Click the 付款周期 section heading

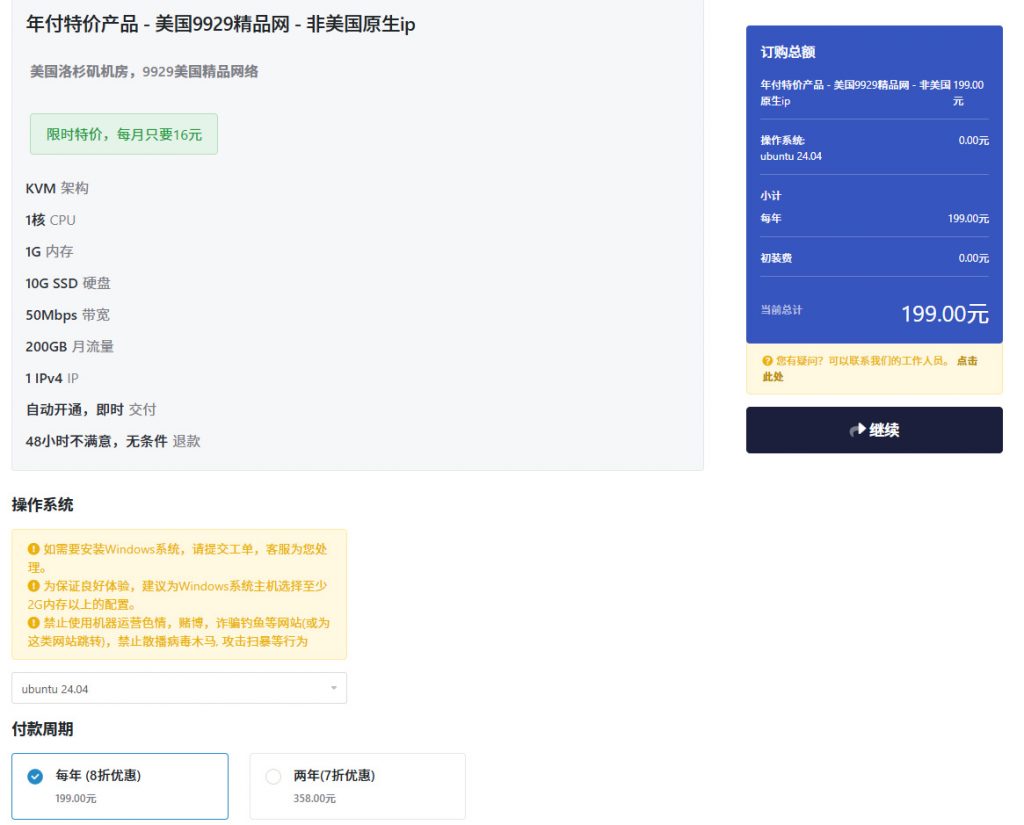coord(40,730)
